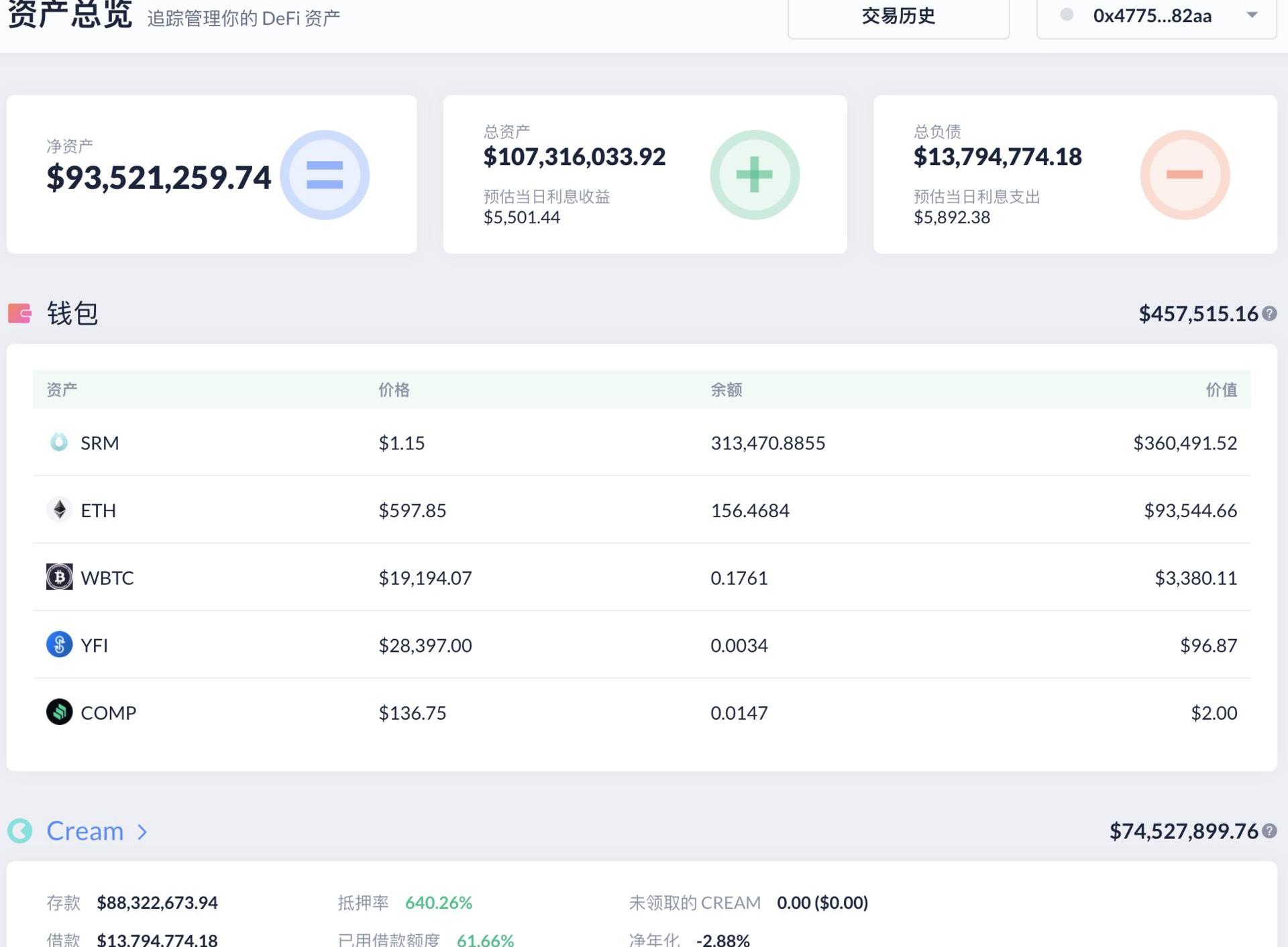Viewport: 1288px width, 947px height.
Task: Click help icon beside wallet total $457,515.16
Action: click(x=1269, y=313)
